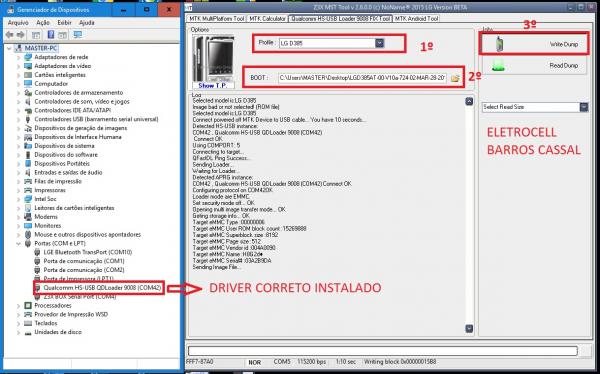Click the phone image above Show T.P.
This screenshot has height=374, width=600.
click(x=213, y=58)
